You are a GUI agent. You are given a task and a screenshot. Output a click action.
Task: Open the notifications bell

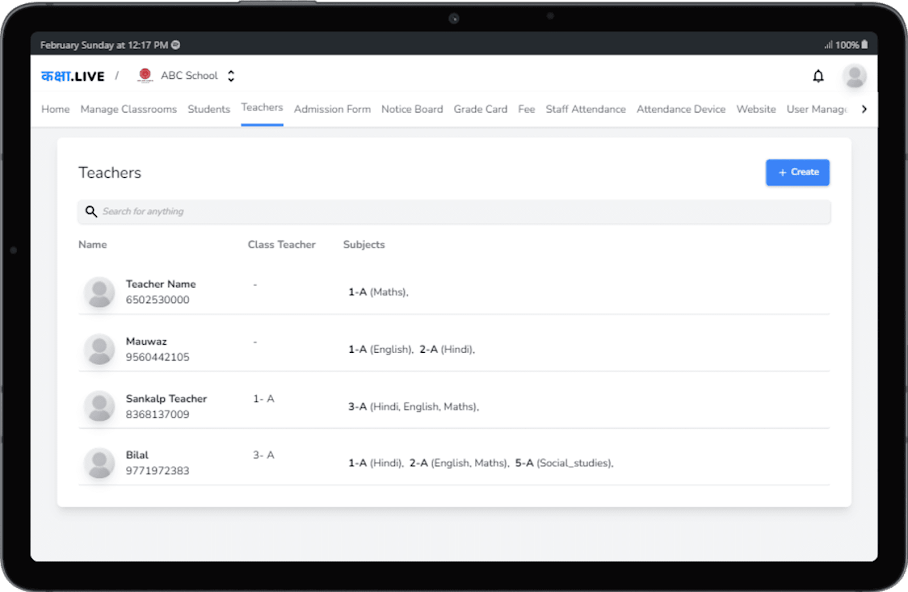click(x=818, y=76)
